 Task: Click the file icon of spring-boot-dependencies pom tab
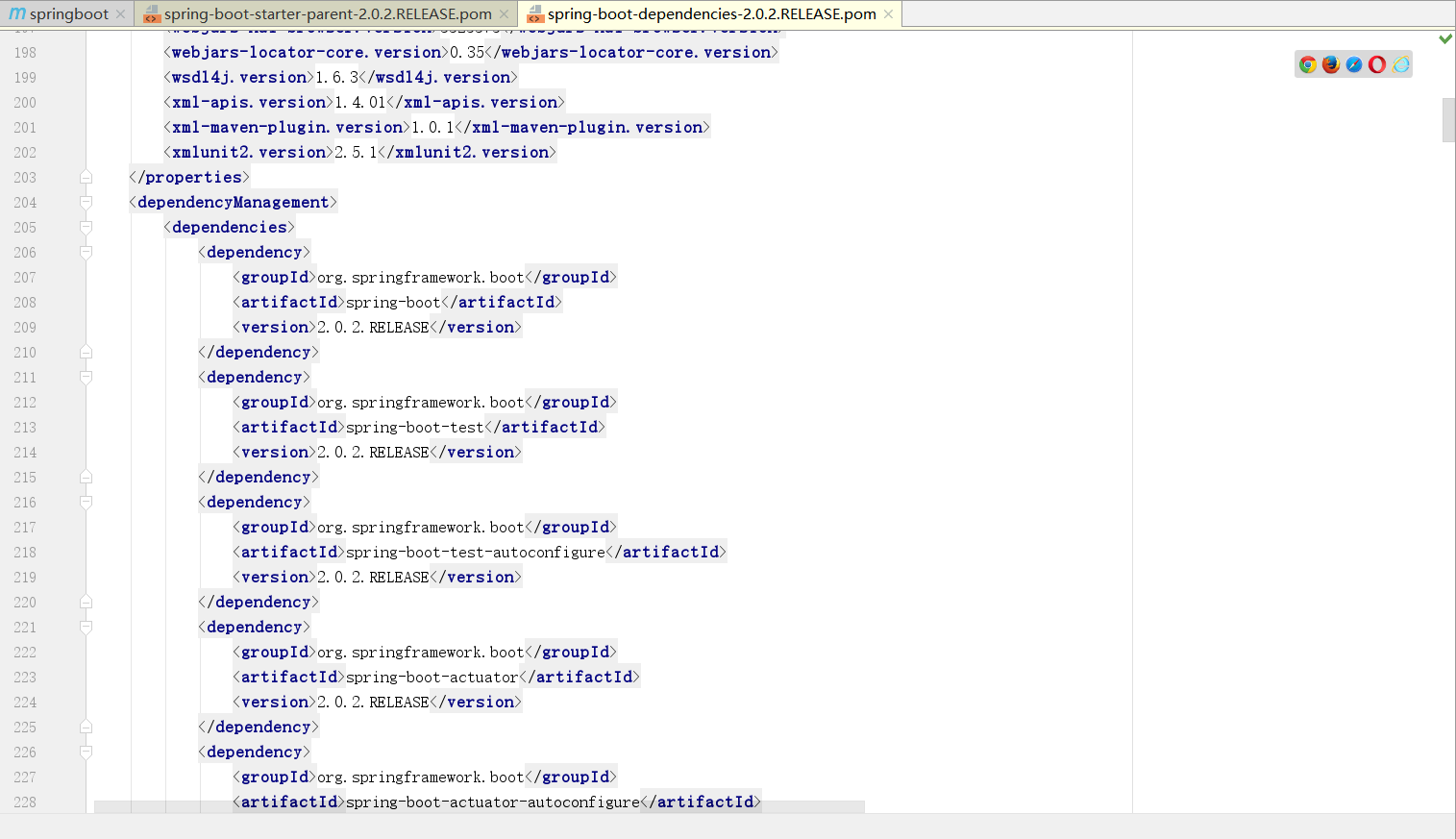pyautogui.click(x=535, y=14)
